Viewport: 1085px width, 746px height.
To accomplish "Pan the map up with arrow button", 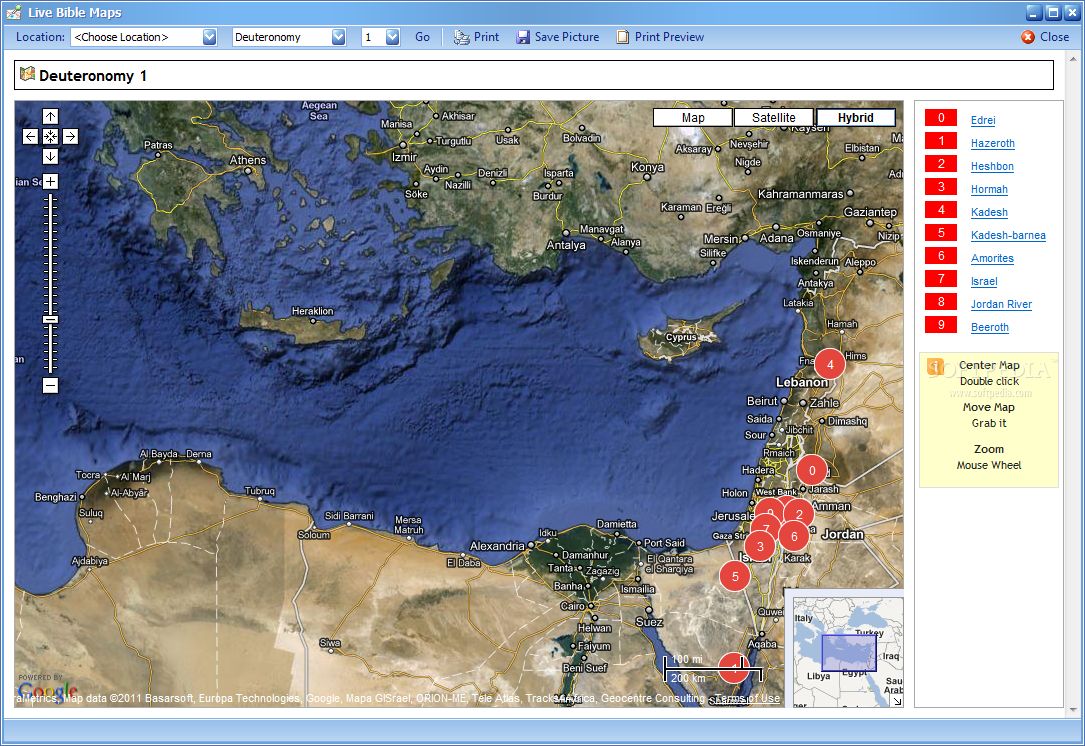I will (51, 116).
